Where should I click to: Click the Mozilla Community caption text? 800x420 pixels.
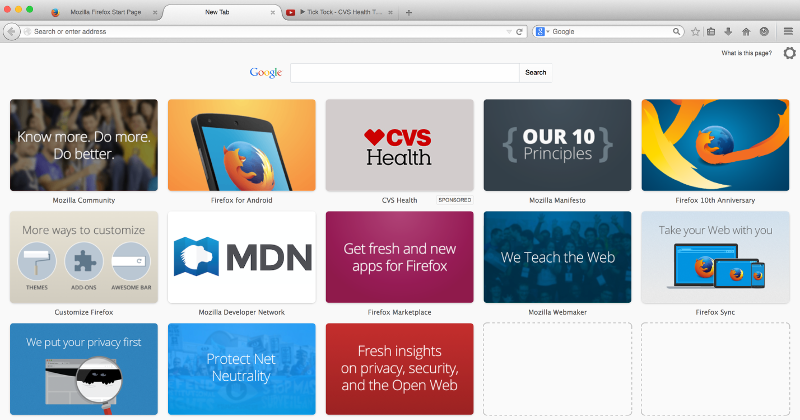pyautogui.click(x=84, y=201)
